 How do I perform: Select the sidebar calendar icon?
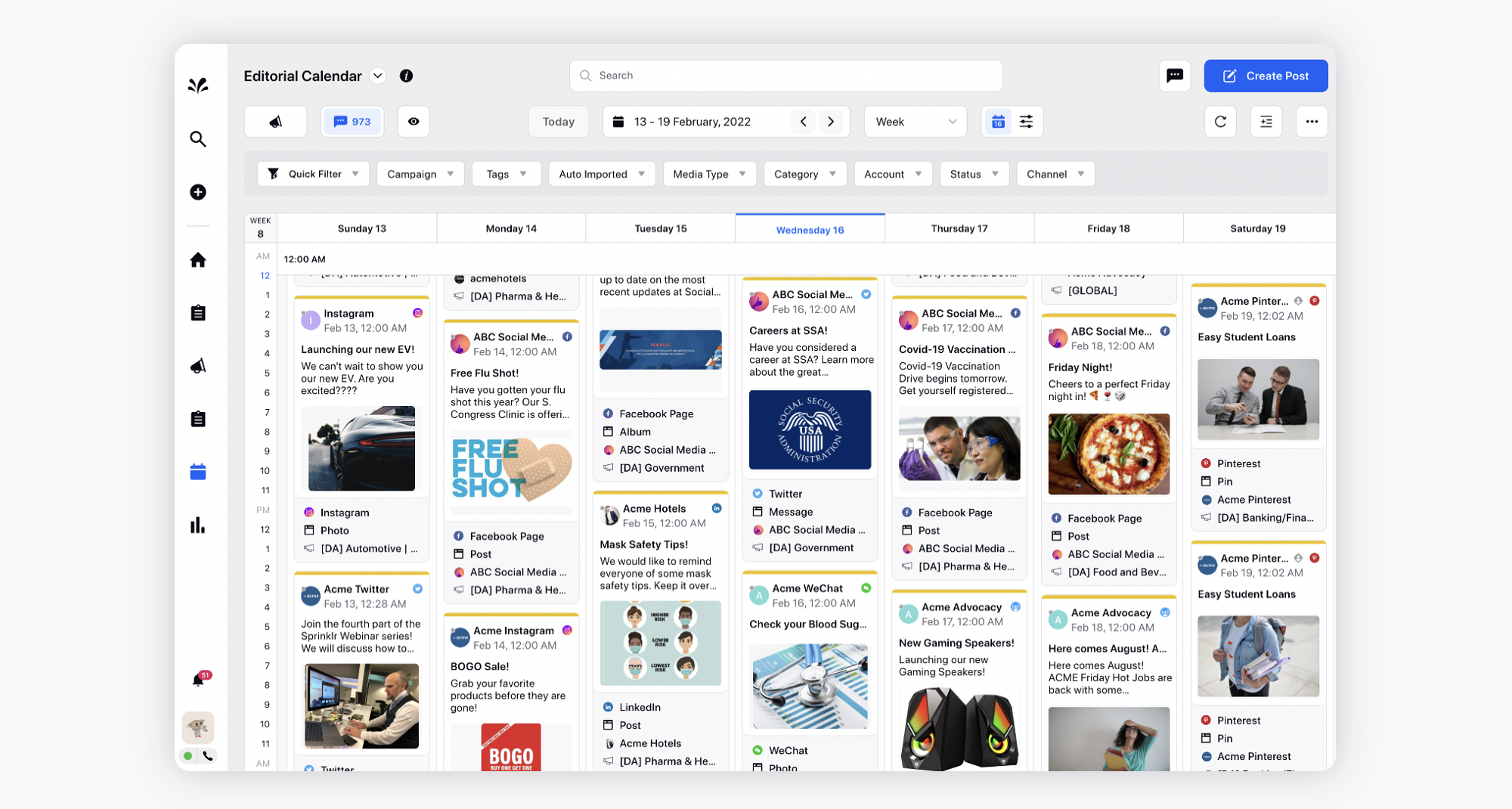click(x=198, y=472)
